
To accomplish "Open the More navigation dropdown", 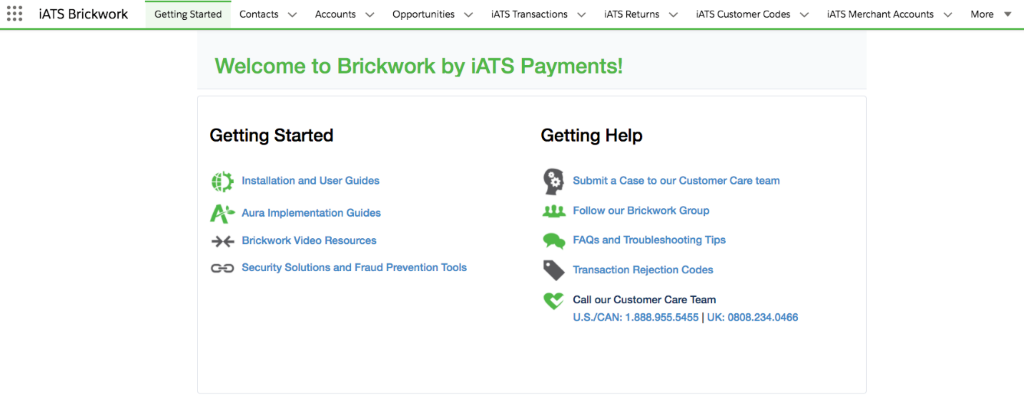I will 990,14.
